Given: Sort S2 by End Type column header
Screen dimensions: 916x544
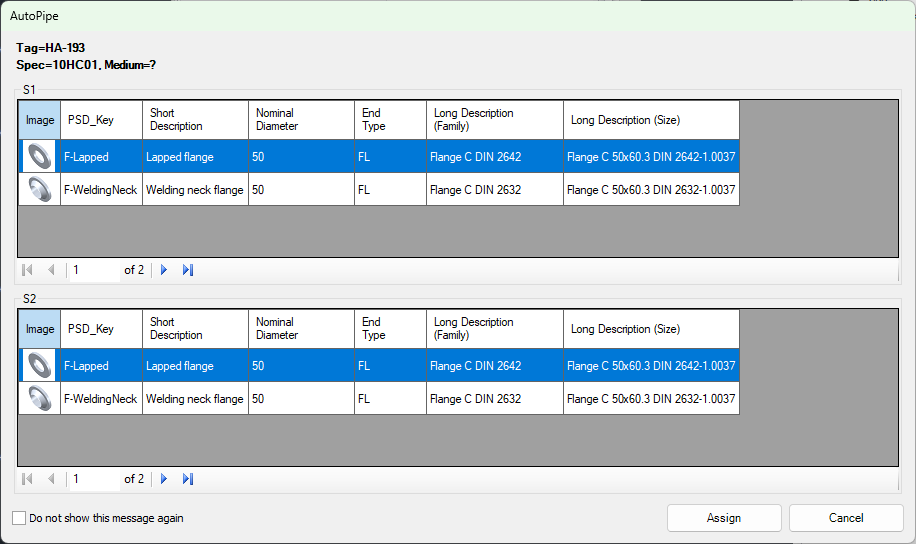Looking at the screenshot, I should (390, 329).
